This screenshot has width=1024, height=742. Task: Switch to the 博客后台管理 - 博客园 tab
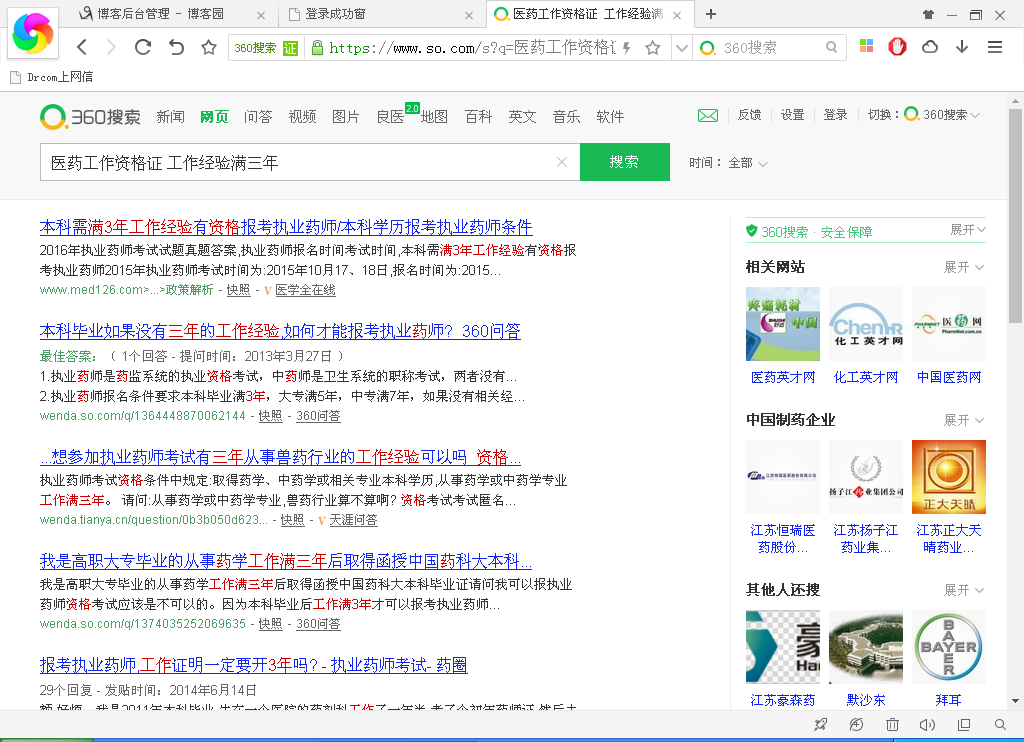(x=160, y=14)
